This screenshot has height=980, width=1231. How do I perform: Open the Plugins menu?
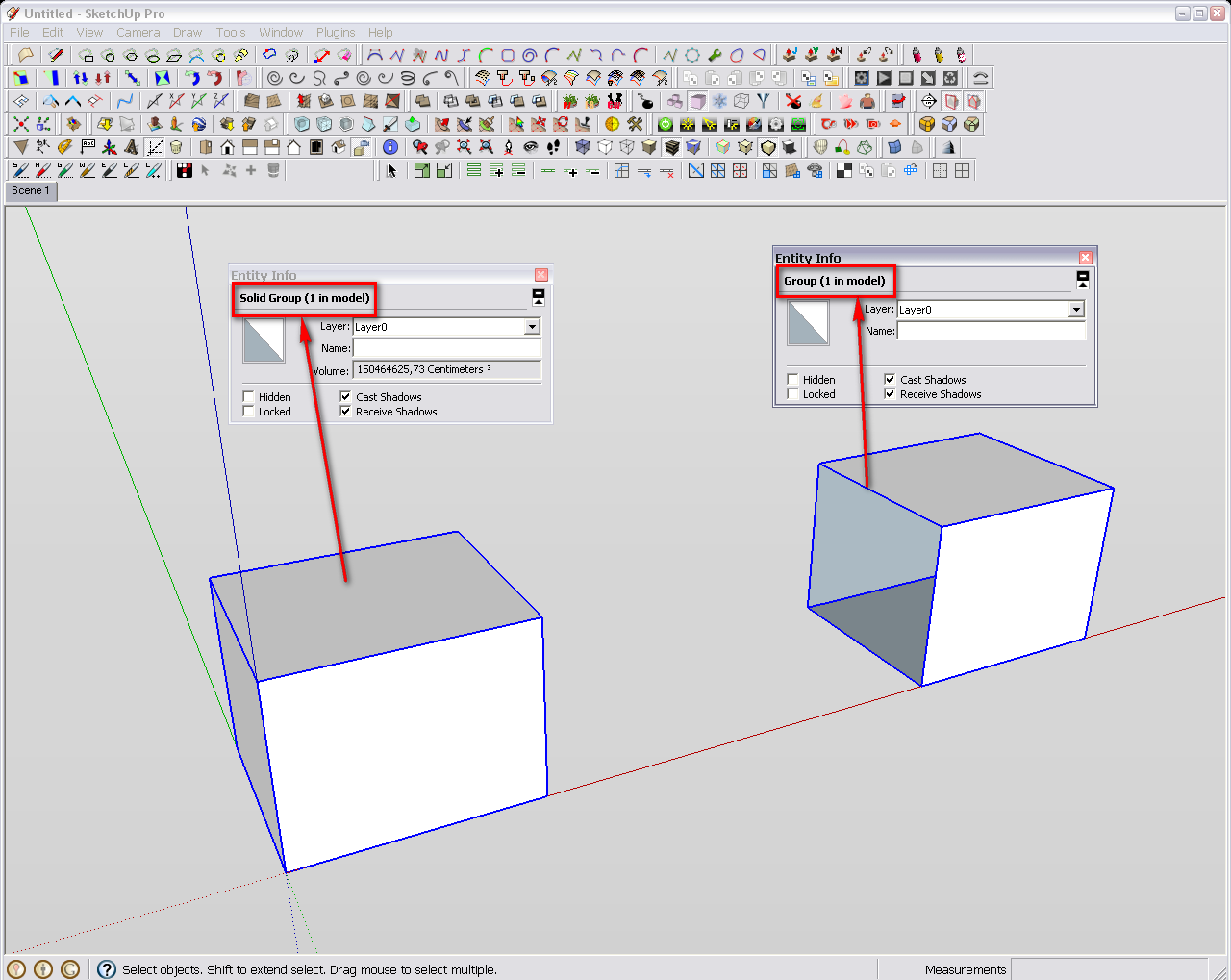click(336, 32)
